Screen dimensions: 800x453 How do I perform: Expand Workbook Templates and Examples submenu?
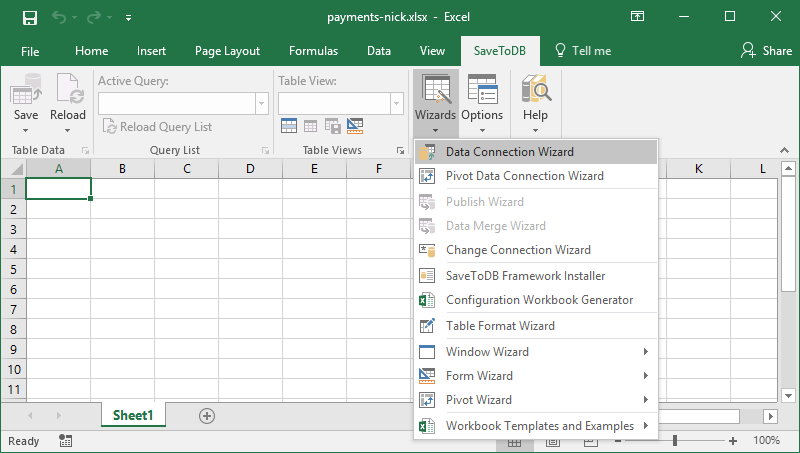coord(536,426)
